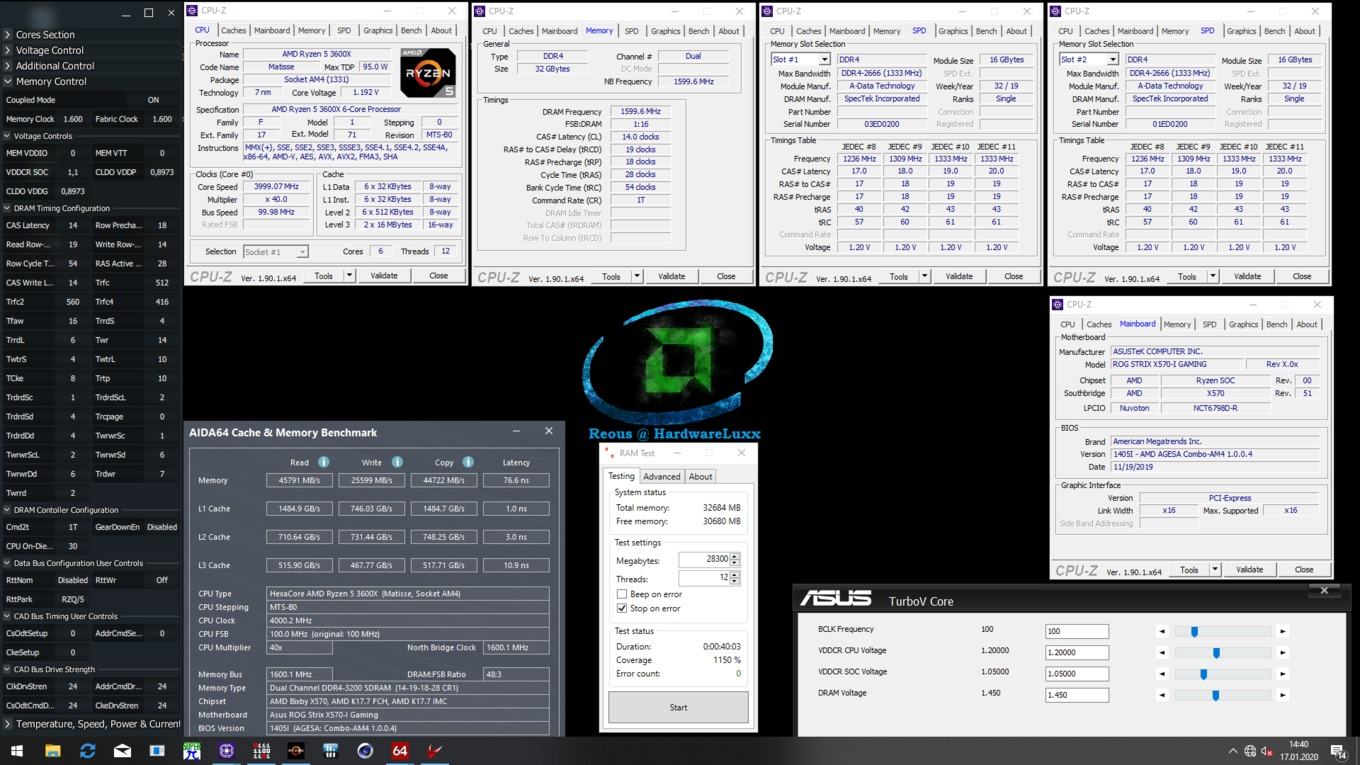Viewport: 1360px width, 765px height.
Task: Click Start button in RAM Test
Action: (x=678, y=707)
